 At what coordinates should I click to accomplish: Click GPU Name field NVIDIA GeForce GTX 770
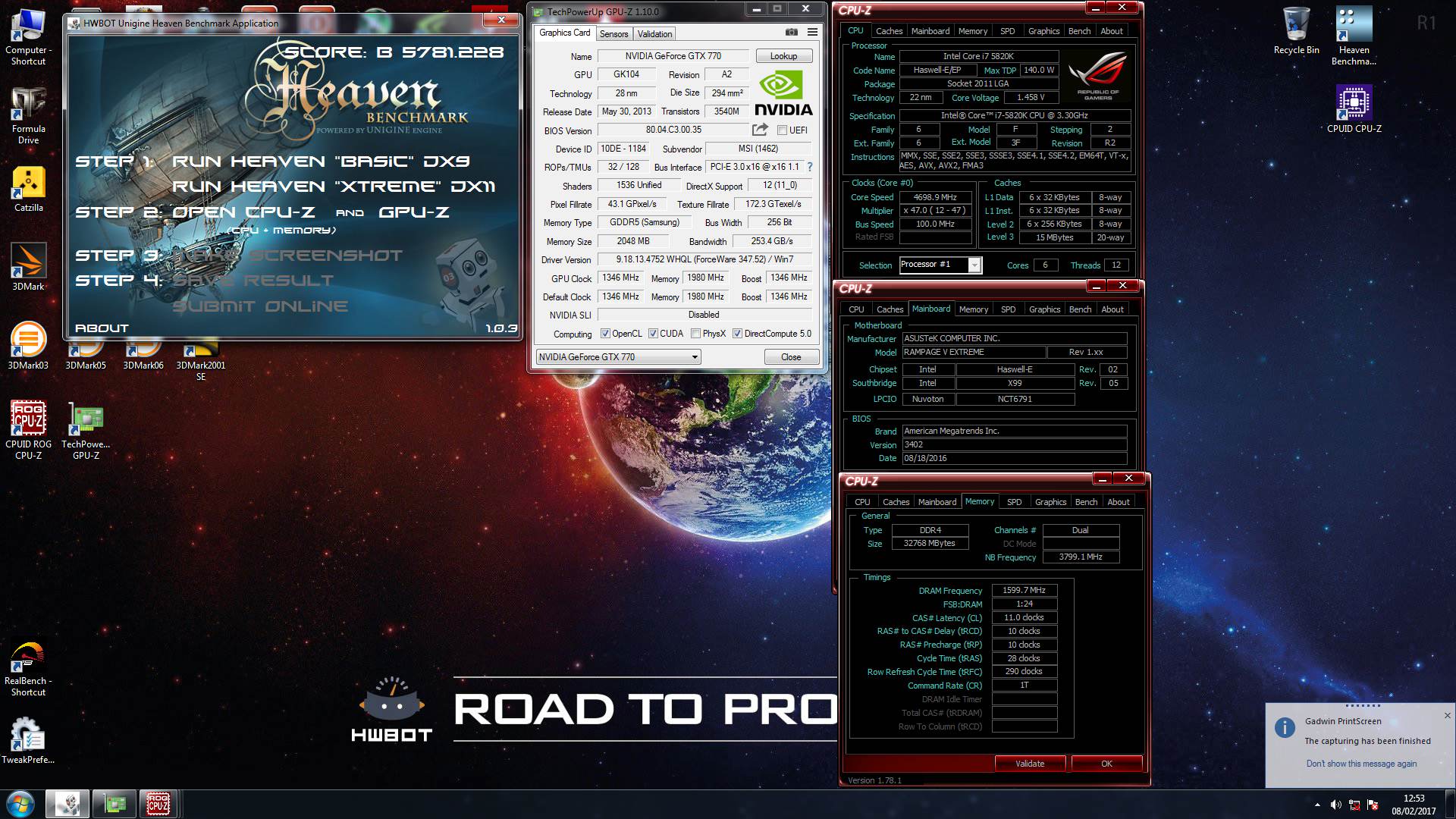673,56
